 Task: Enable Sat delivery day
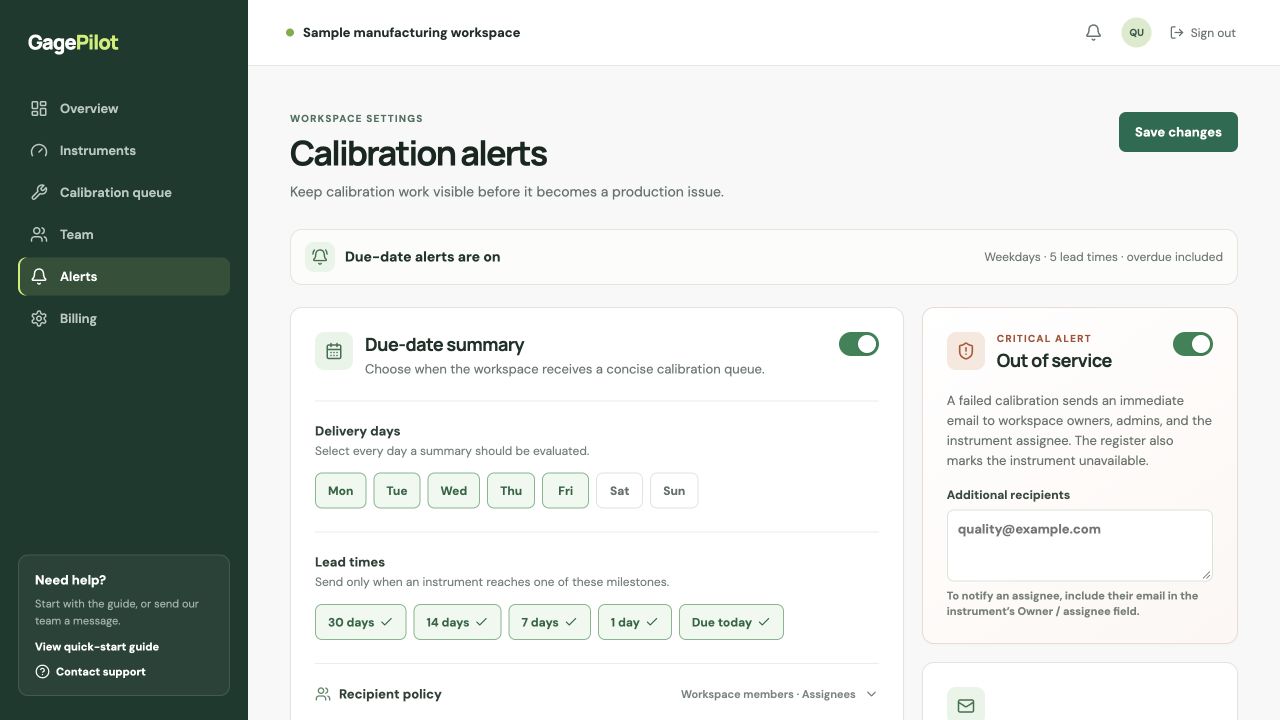click(x=620, y=491)
